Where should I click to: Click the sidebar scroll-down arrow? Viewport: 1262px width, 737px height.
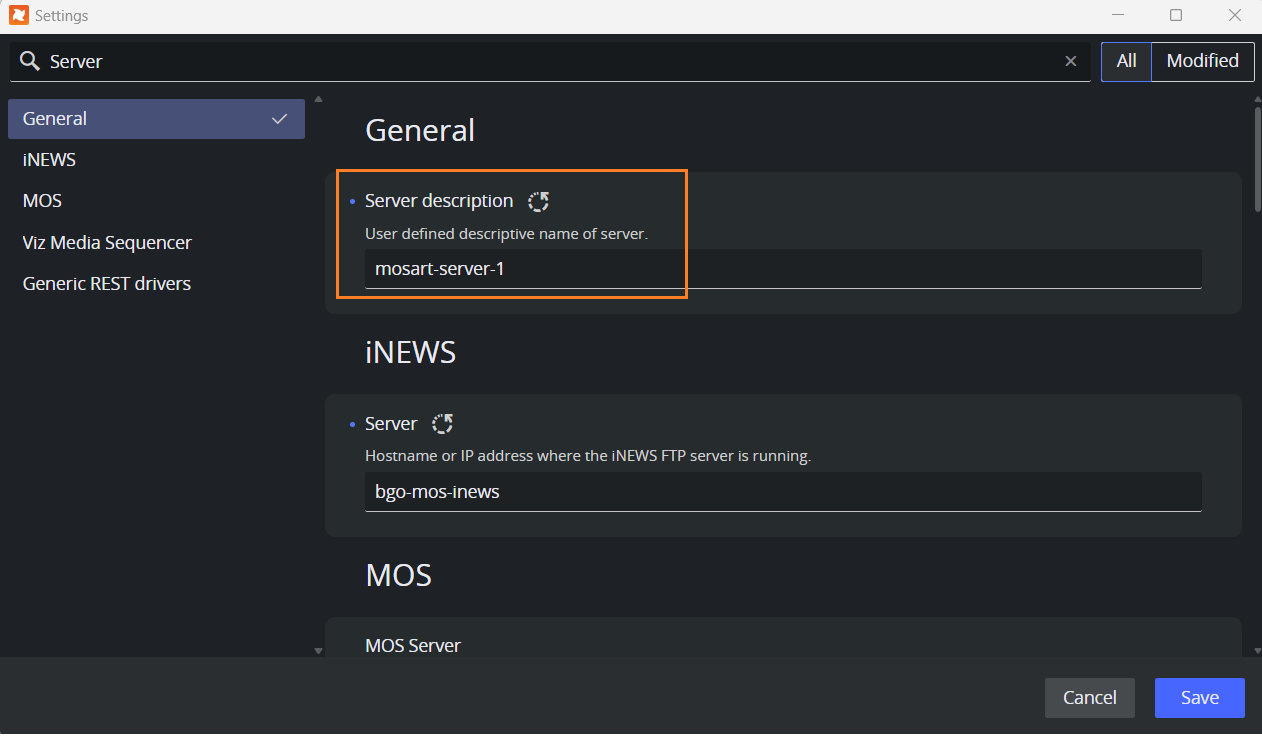click(318, 650)
